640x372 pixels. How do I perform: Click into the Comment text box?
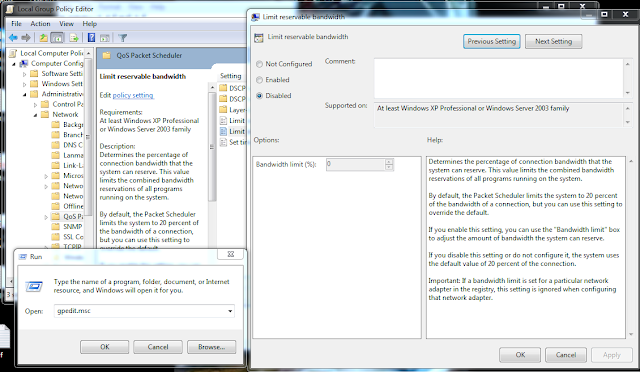499,78
